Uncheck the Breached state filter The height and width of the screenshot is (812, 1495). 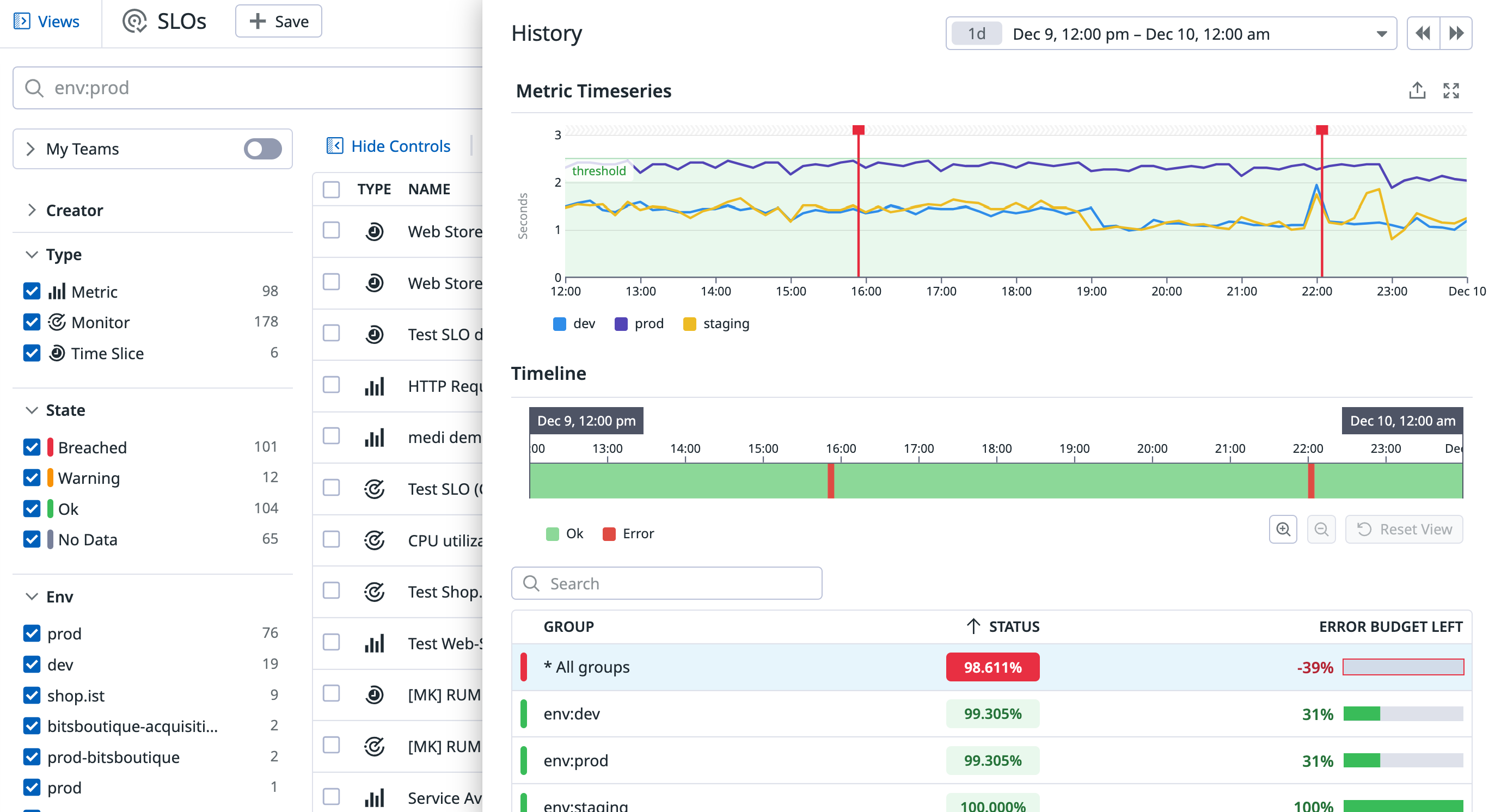(32, 447)
